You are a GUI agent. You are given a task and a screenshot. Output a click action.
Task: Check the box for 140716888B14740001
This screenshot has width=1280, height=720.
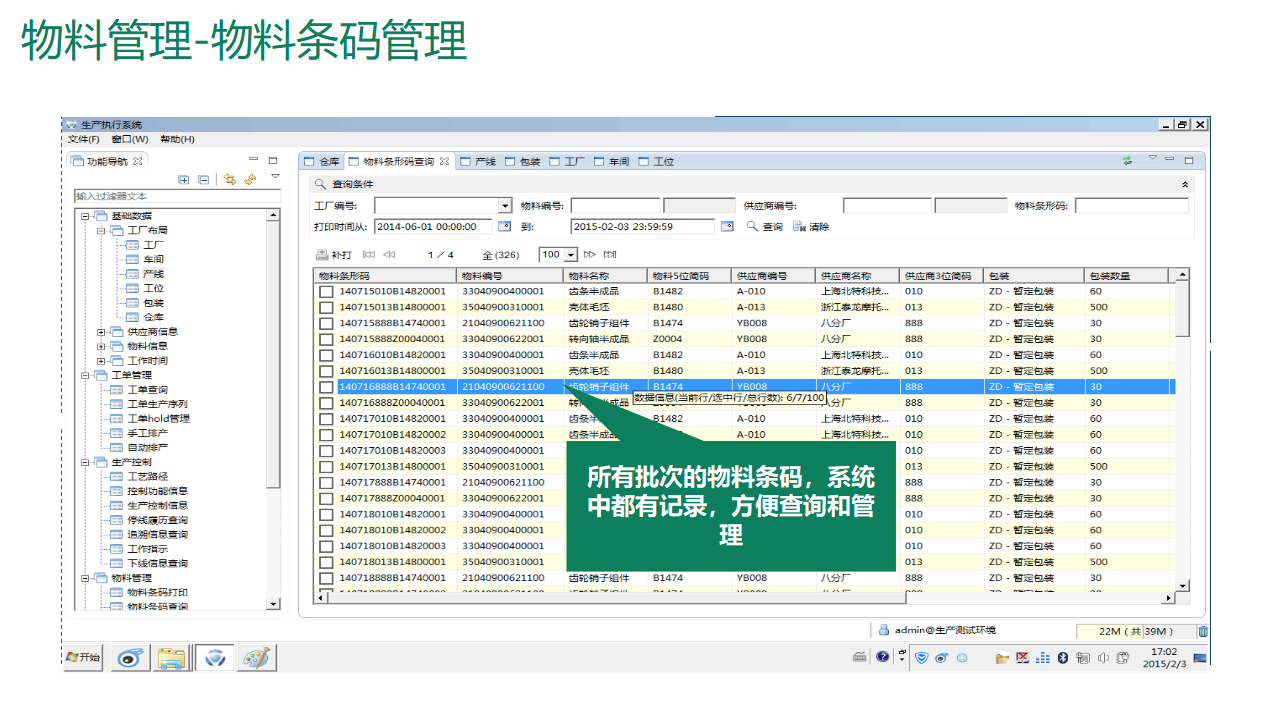click(x=326, y=387)
